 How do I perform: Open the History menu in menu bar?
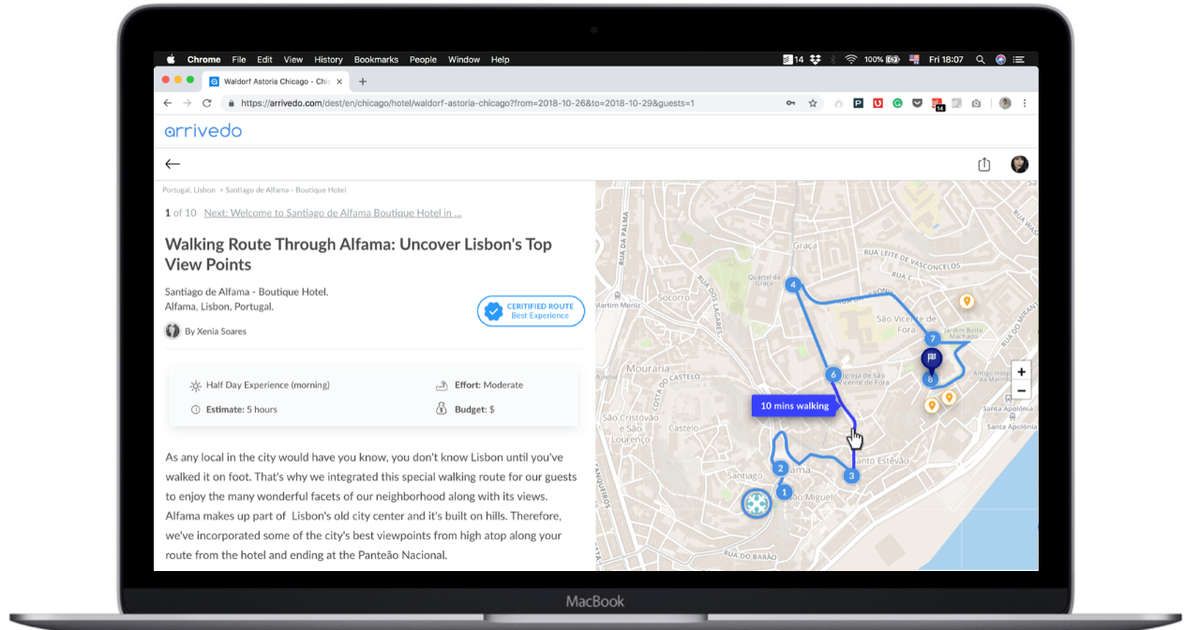coord(328,60)
